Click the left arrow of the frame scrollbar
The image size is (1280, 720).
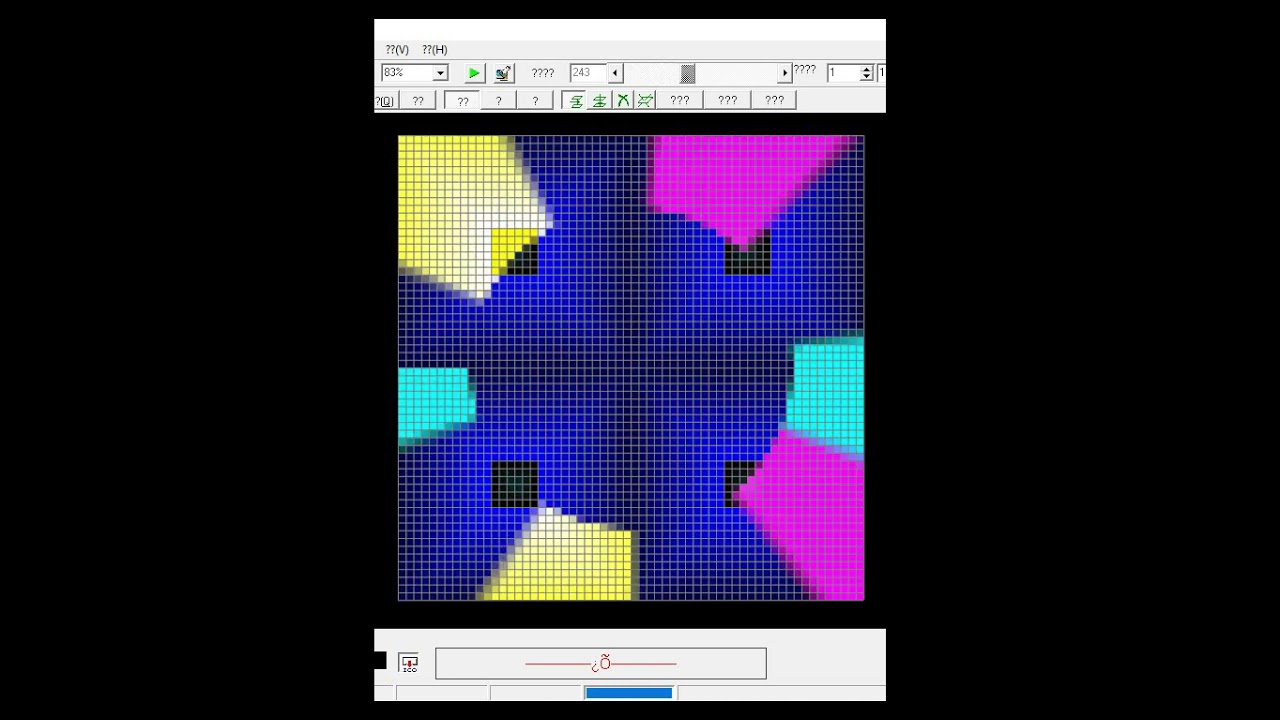click(x=615, y=73)
